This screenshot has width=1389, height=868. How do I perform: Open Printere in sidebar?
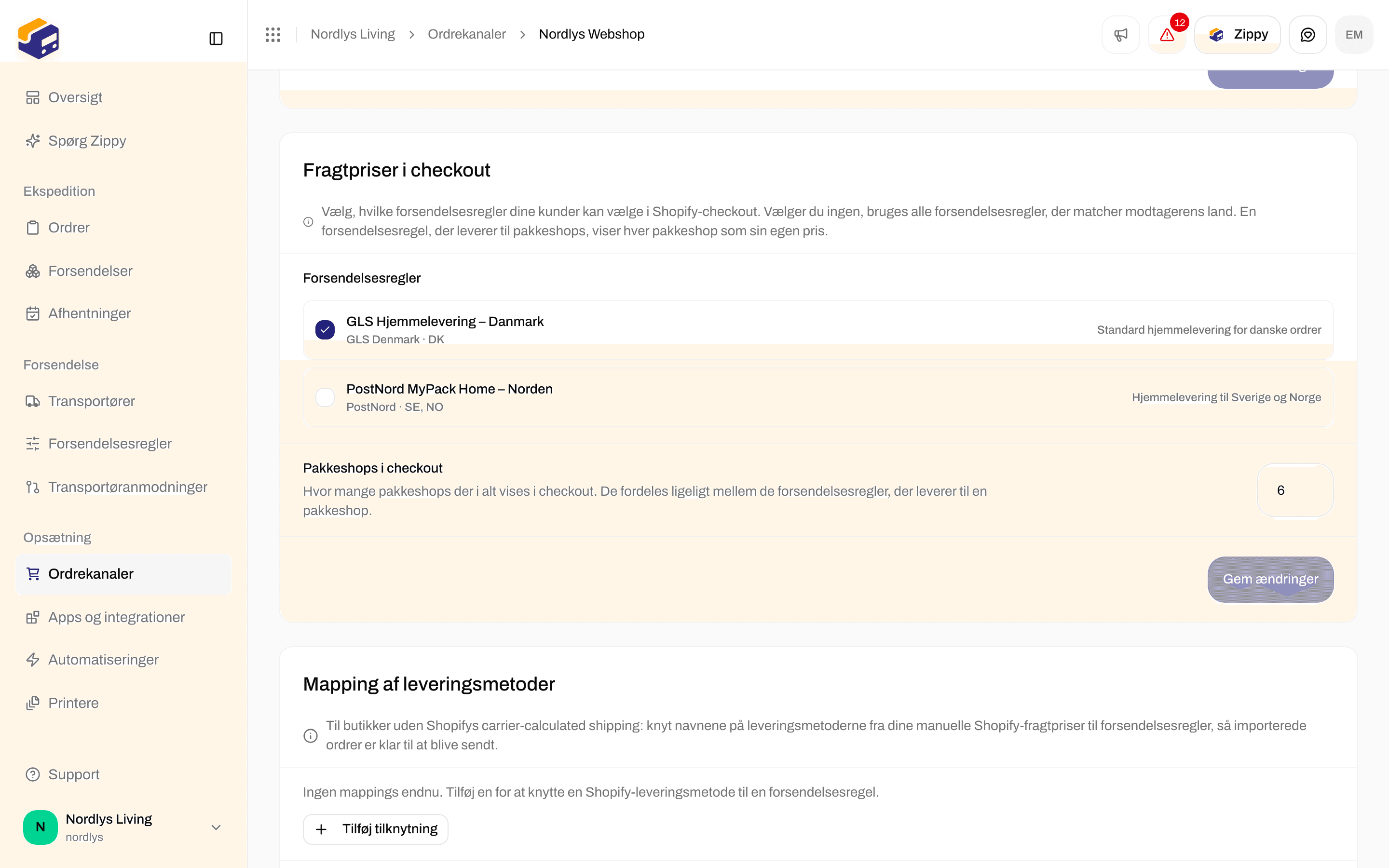(123, 703)
